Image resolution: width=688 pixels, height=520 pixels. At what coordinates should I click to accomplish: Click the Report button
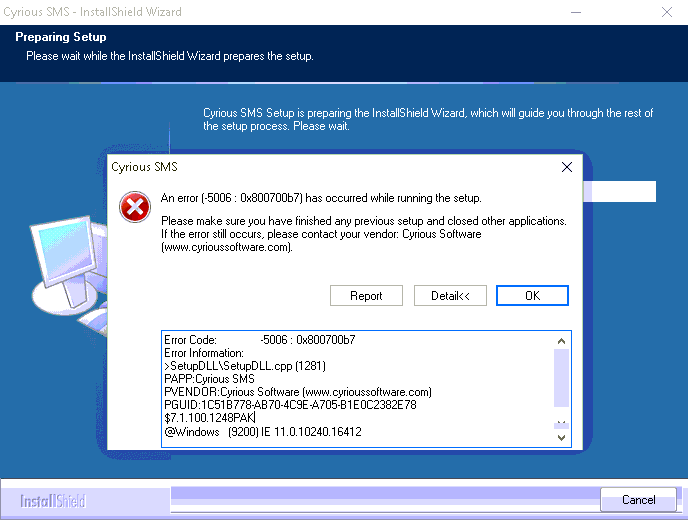[x=366, y=295]
